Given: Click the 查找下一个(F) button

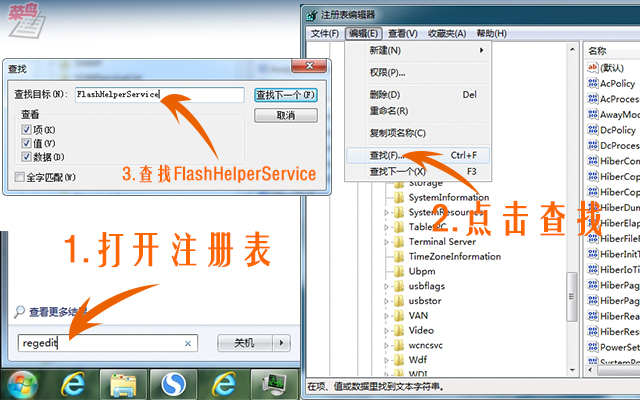Looking at the screenshot, I should (286, 95).
